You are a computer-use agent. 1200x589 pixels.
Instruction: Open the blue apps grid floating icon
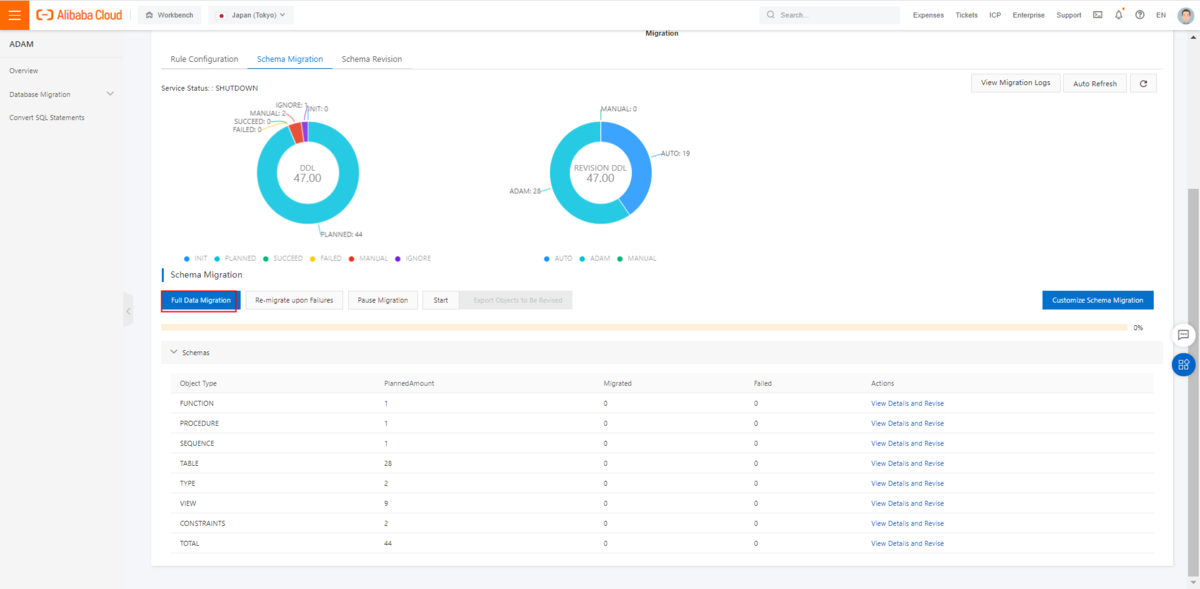1184,364
